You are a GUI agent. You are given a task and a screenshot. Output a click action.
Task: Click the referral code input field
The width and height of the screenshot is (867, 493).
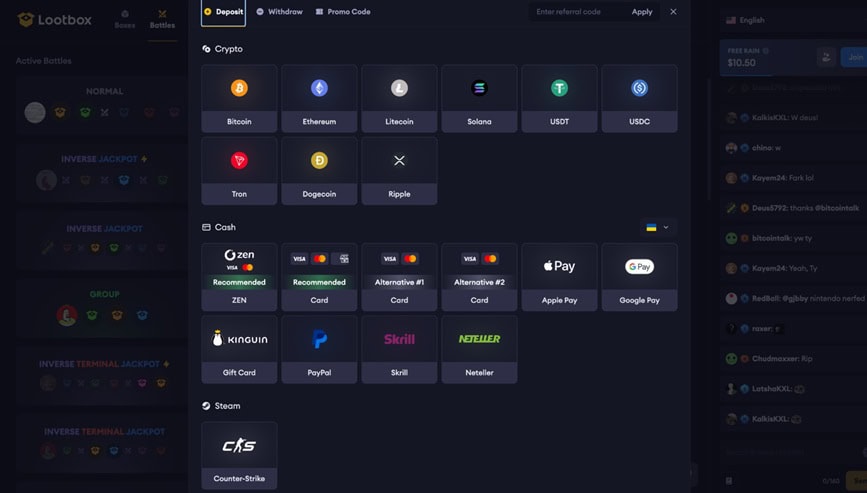[577, 12]
